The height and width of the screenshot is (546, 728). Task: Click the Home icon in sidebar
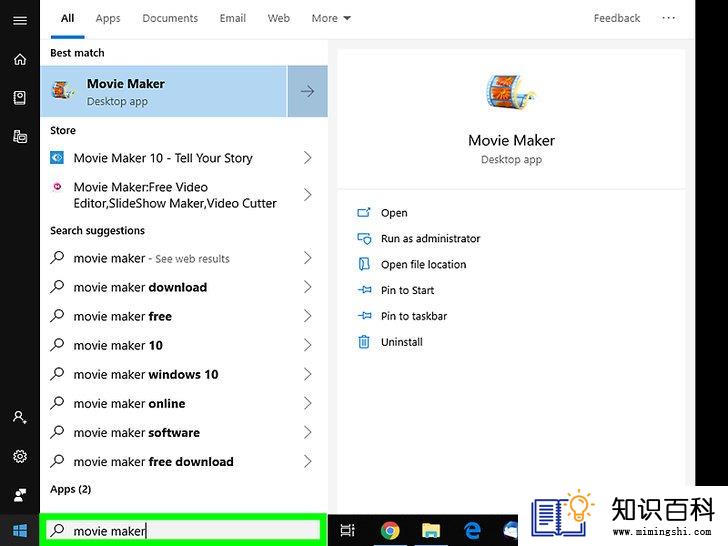[20, 59]
